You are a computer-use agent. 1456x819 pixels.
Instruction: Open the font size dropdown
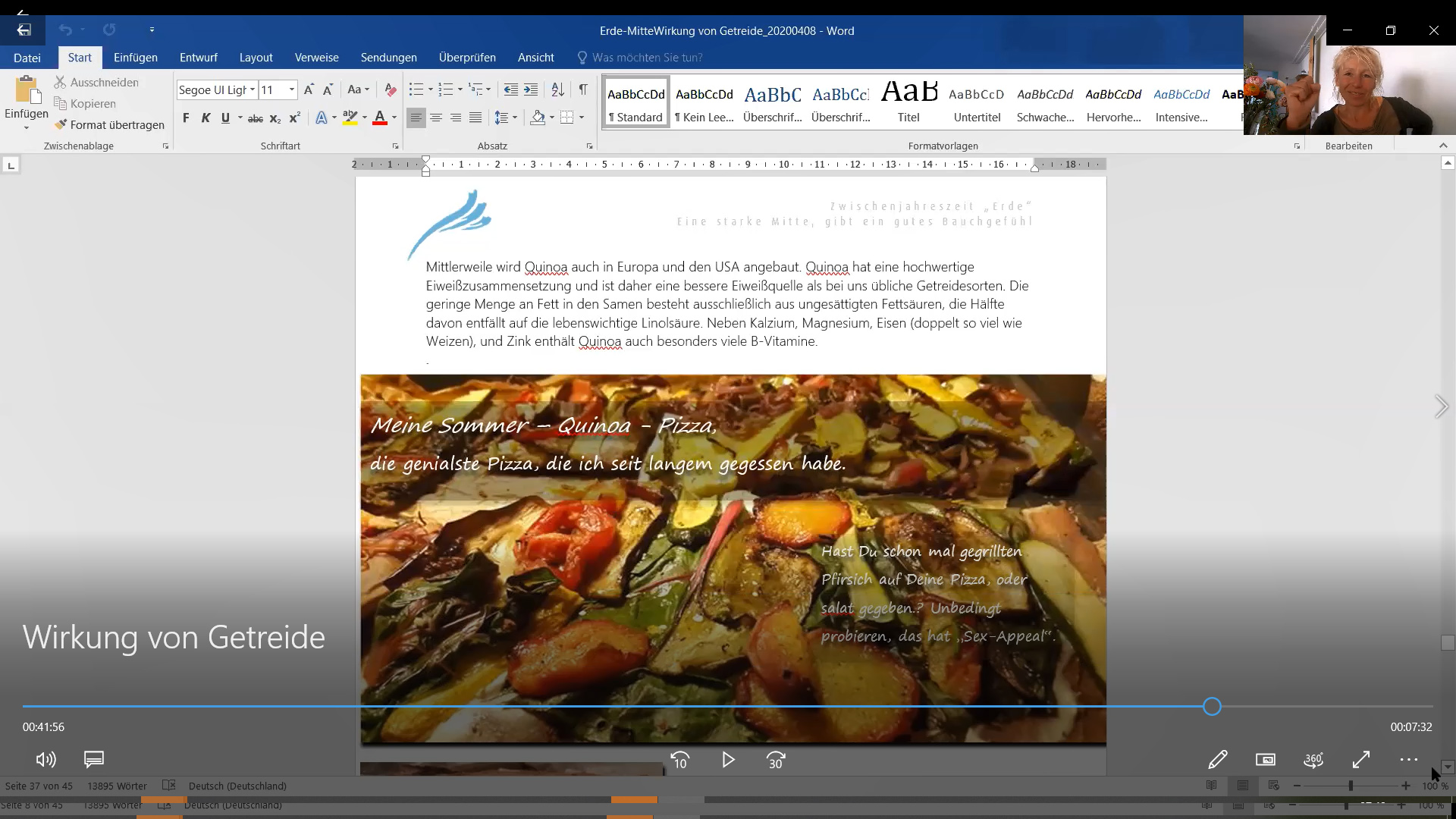[292, 89]
